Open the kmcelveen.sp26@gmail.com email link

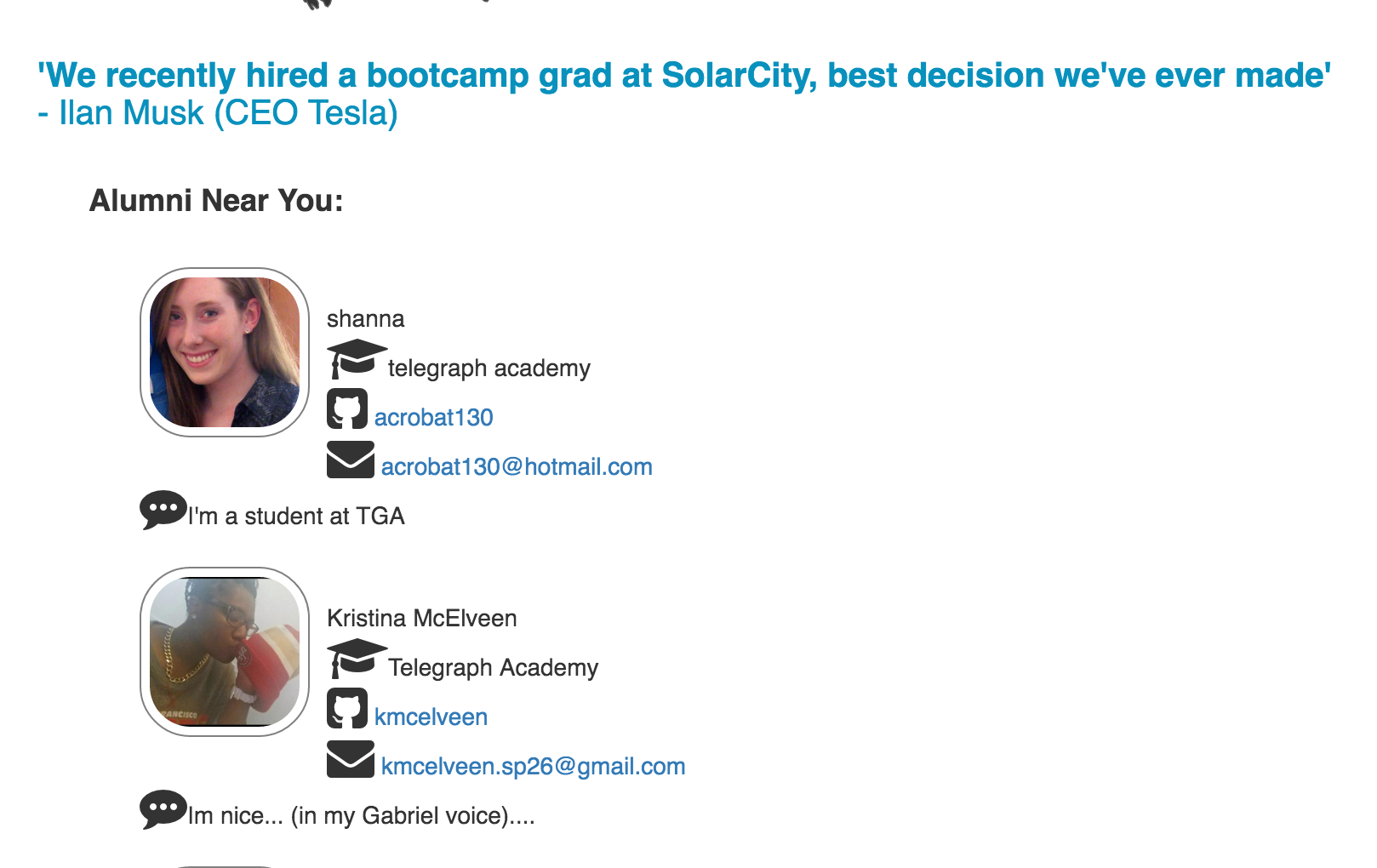coord(533,767)
